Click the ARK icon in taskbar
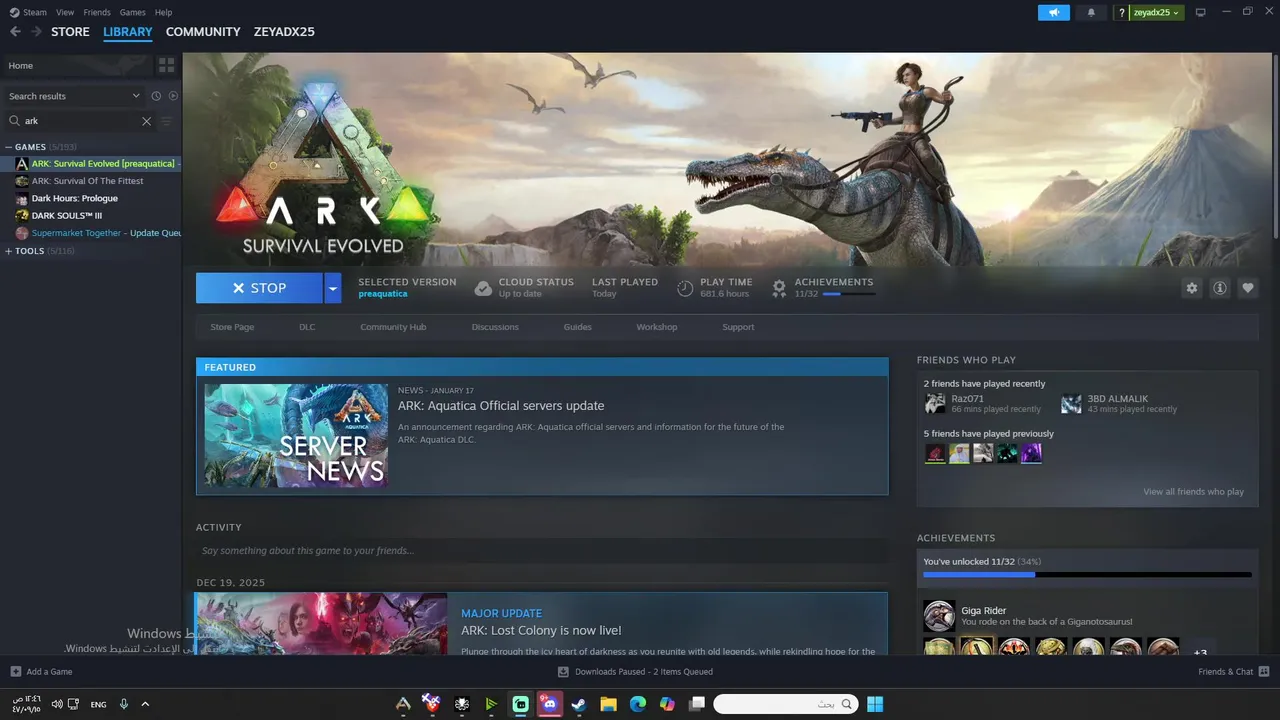This screenshot has width=1280, height=720. [x=403, y=704]
